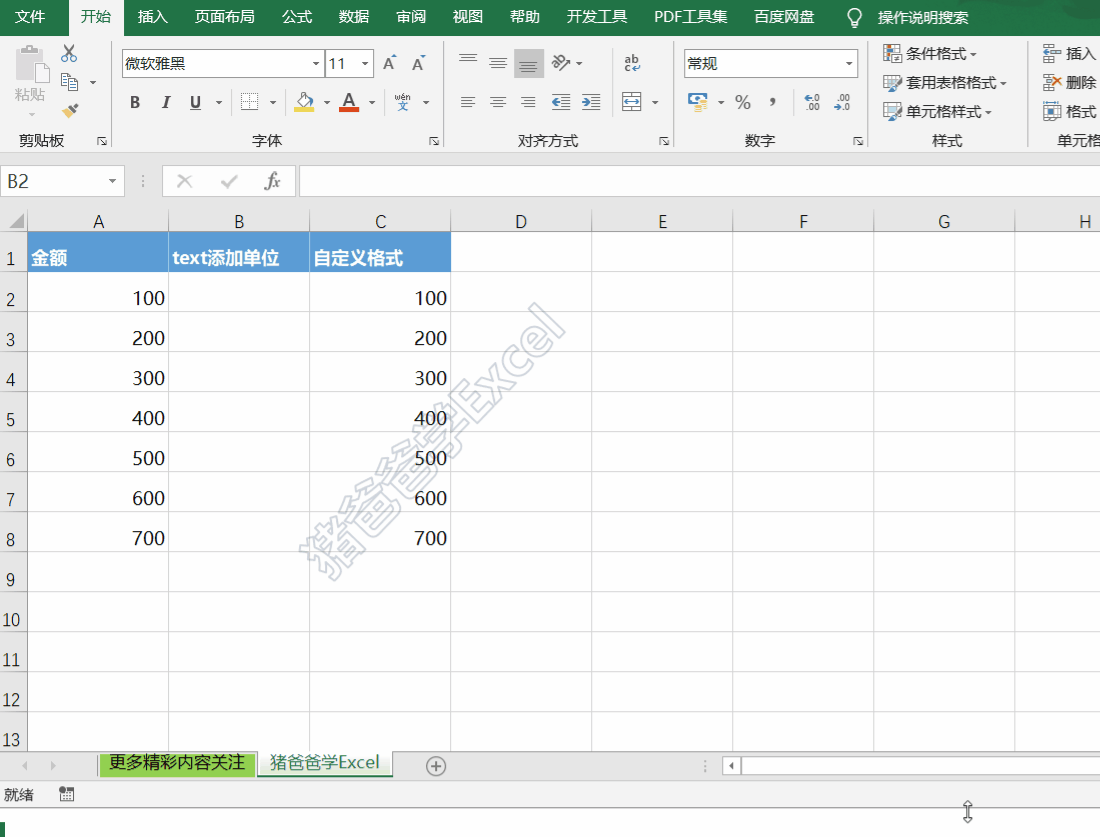
Task: Open 套用表格格式 table styles menu
Action: click(x=945, y=83)
